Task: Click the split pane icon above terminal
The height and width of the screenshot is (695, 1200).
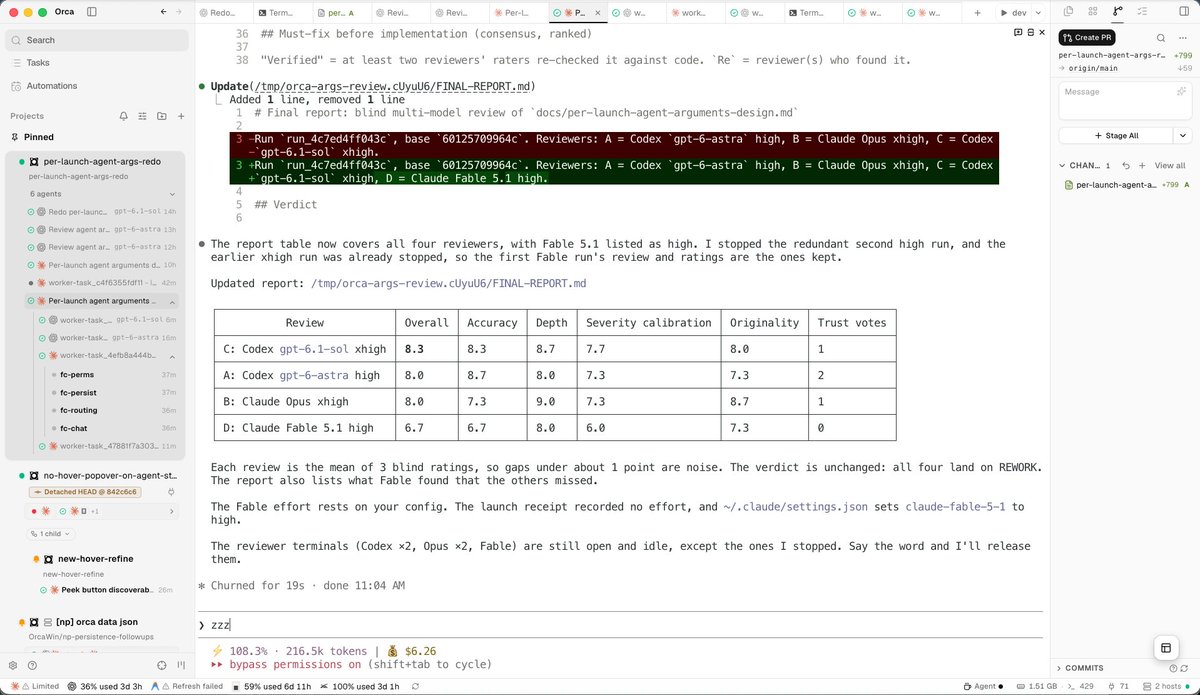Action: 1030,32
